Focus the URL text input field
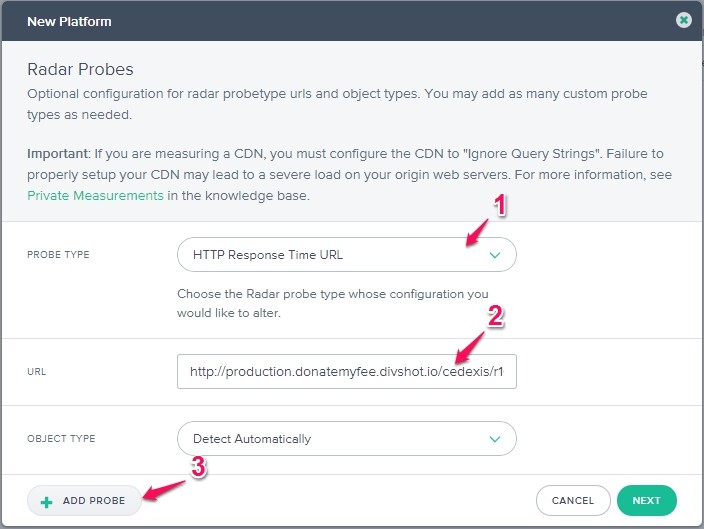Image resolution: width=704 pixels, height=529 pixels. tap(346, 371)
